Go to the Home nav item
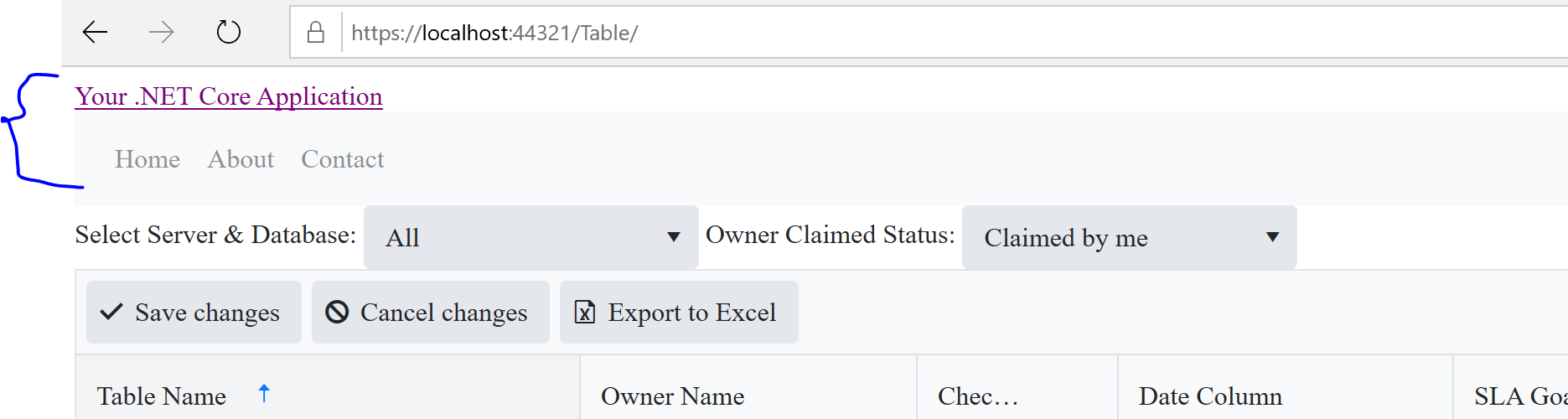This screenshot has width=1568, height=419. (x=147, y=159)
